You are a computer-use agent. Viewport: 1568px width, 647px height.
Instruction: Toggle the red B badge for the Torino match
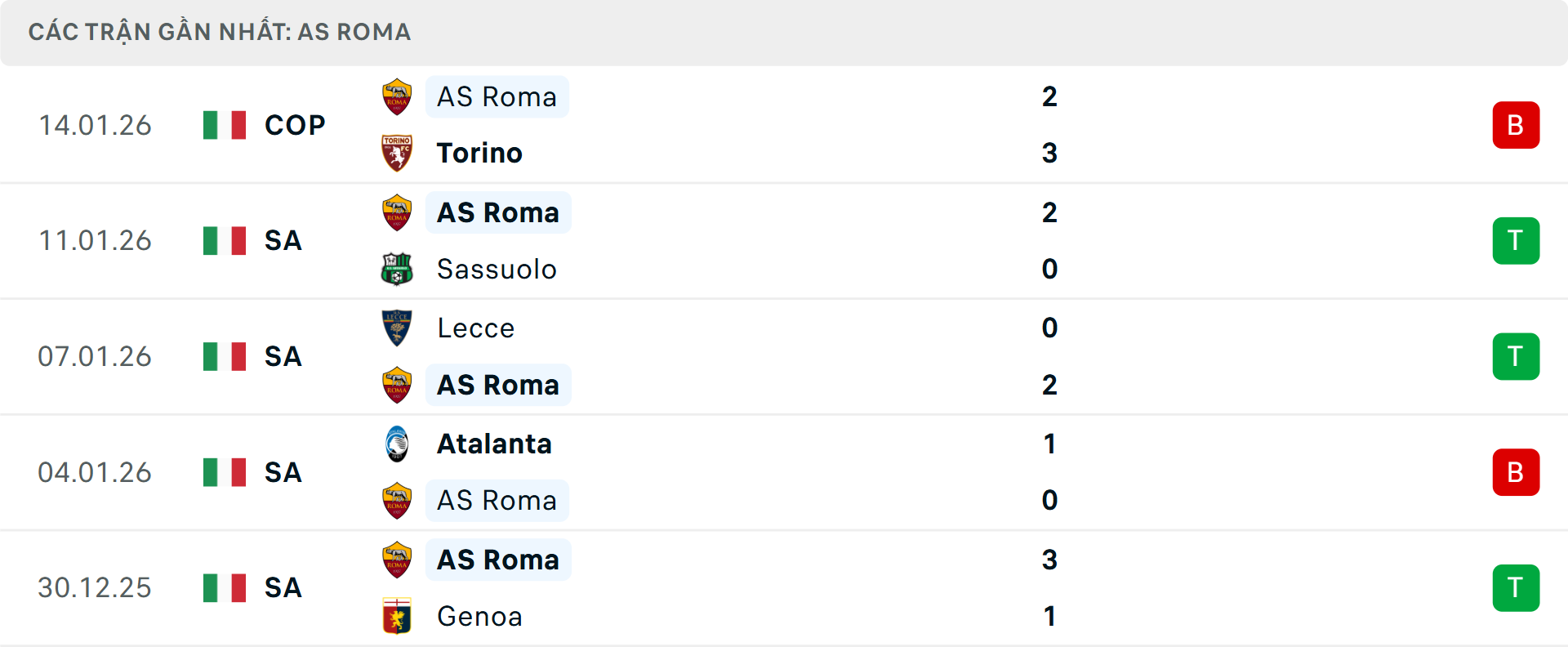(1517, 124)
